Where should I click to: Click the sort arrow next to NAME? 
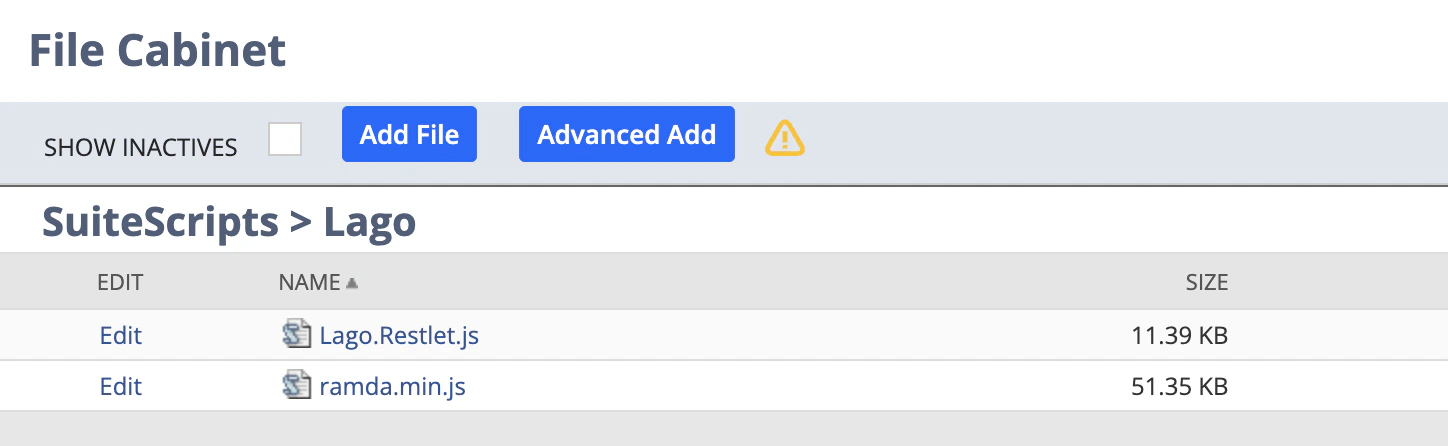(x=351, y=283)
